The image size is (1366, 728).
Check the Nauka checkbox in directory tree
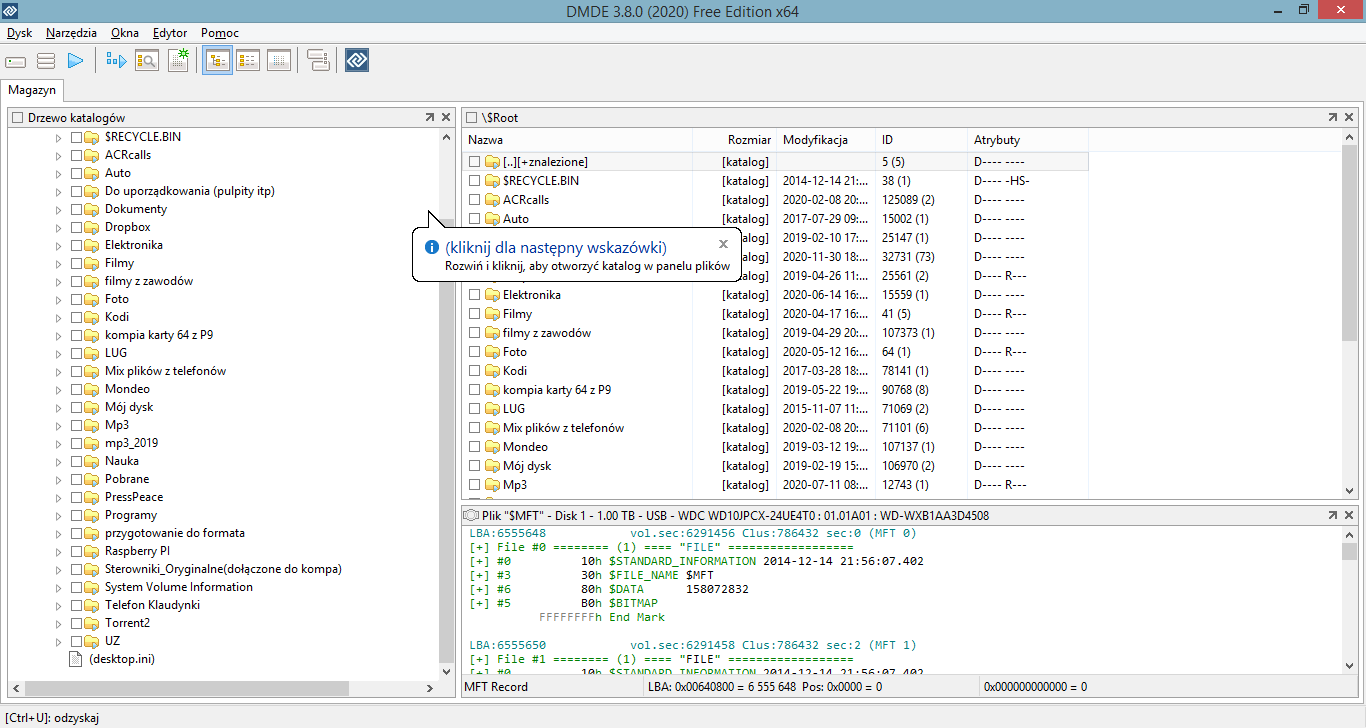[76, 461]
